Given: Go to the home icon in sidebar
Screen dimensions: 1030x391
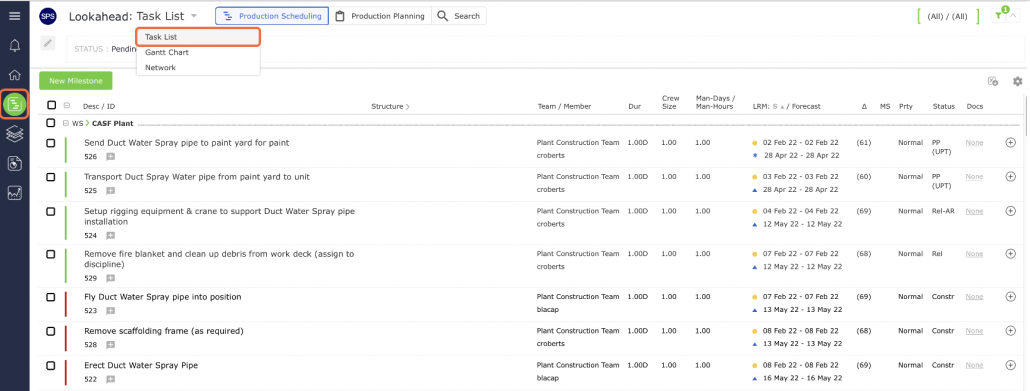Looking at the screenshot, I should click(x=14, y=74).
